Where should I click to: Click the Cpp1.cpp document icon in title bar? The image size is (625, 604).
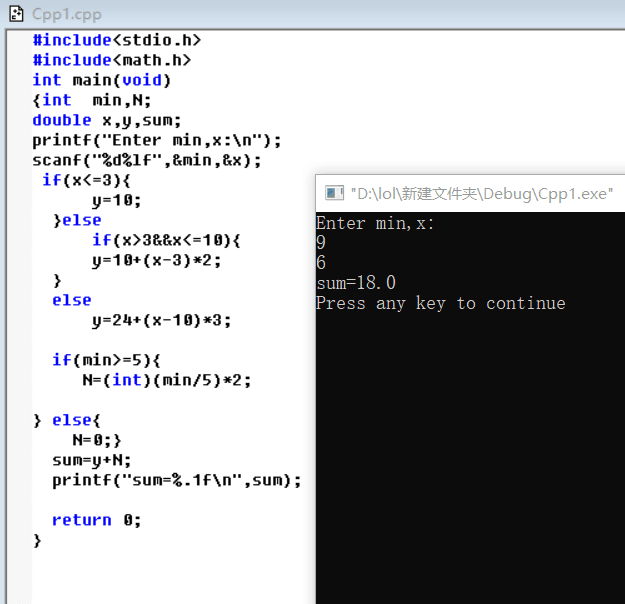tap(16, 14)
